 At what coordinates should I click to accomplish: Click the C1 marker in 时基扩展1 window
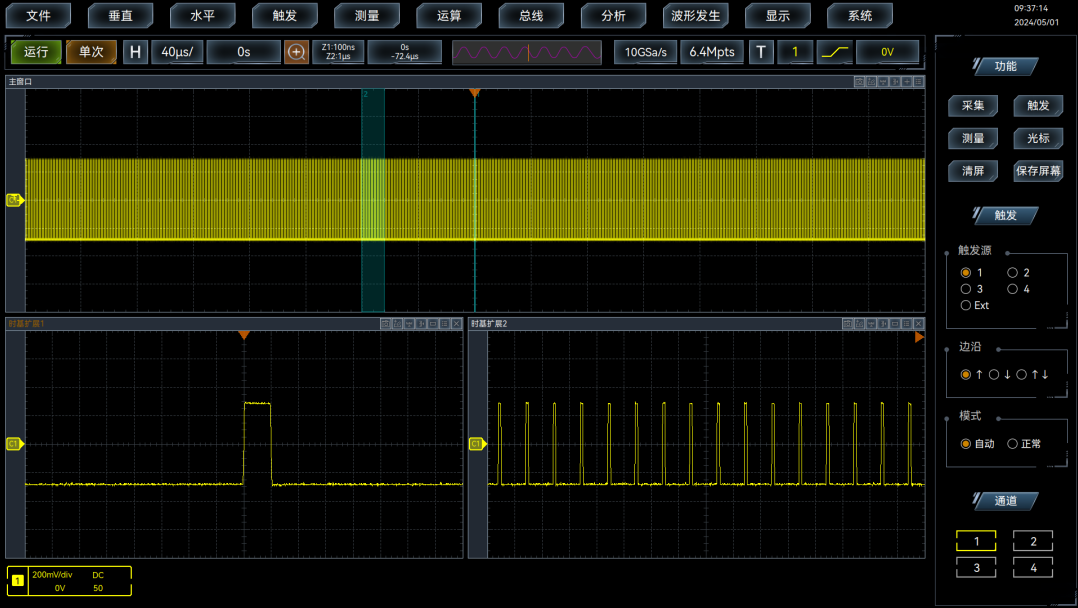tap(15, 444)
